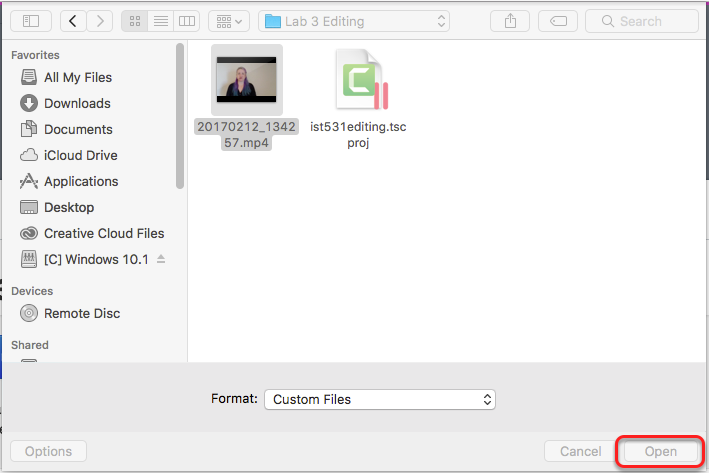Click the Cancel button
This screenshot has height=473, width=709.
pyautogui.click(x=579, y=452)
